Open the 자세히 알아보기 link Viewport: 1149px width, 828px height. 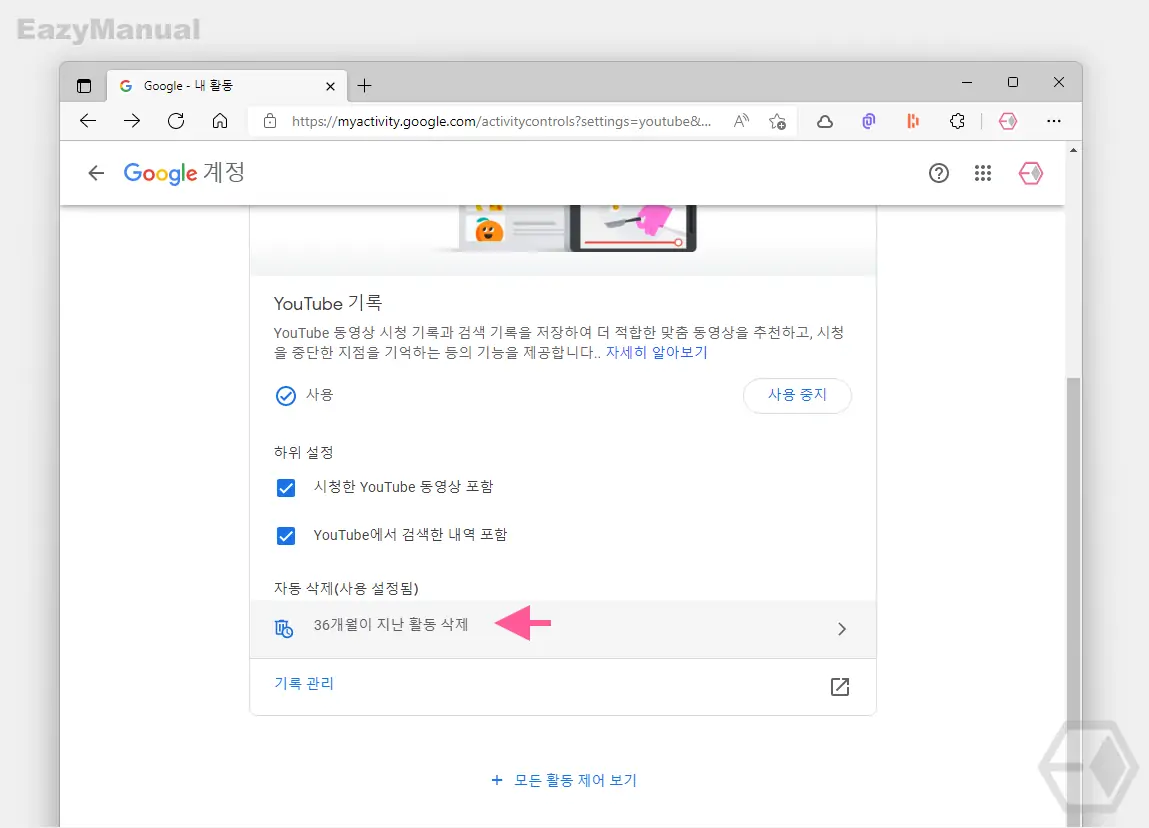click(656, 352)
